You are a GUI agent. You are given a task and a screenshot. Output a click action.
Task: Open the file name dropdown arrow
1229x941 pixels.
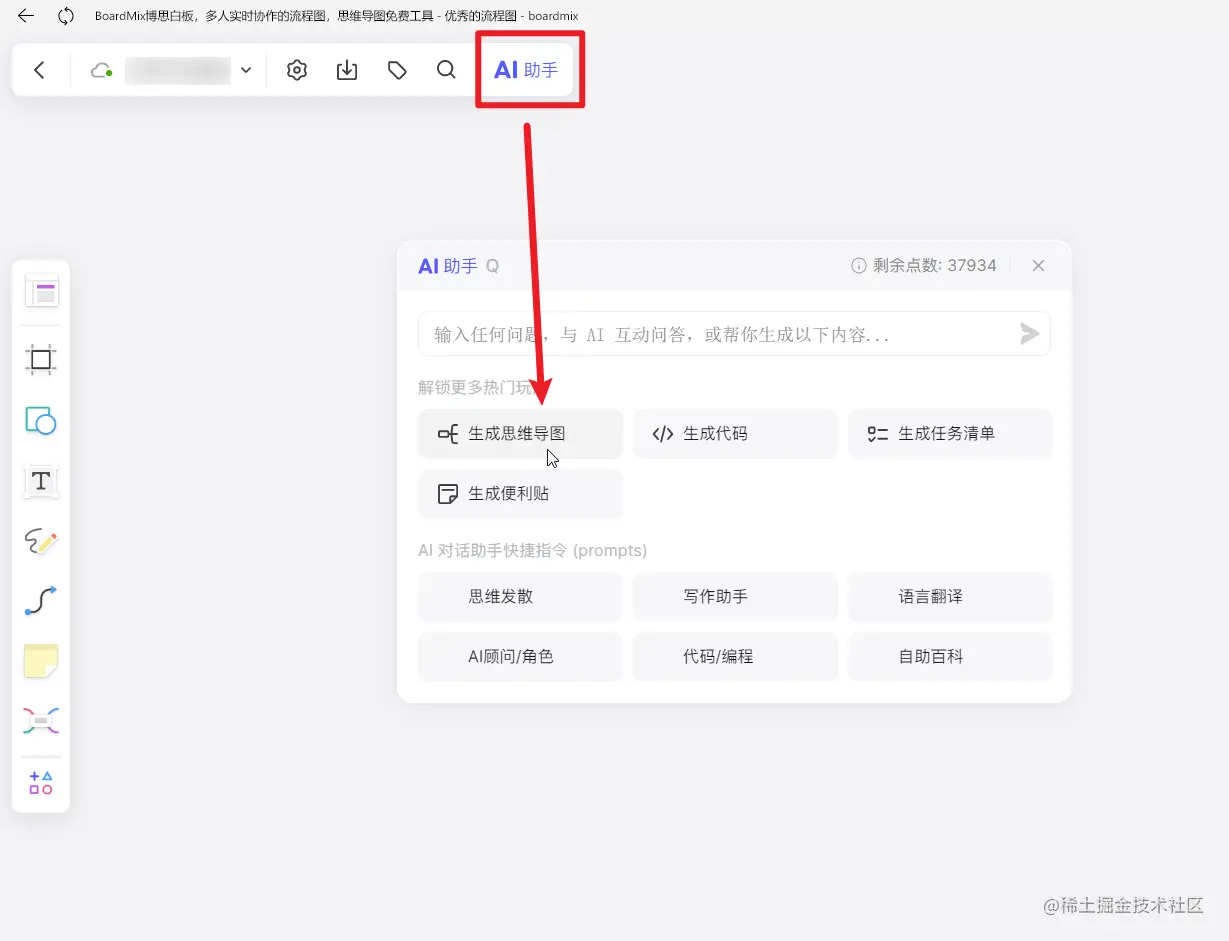coord(246,70)
